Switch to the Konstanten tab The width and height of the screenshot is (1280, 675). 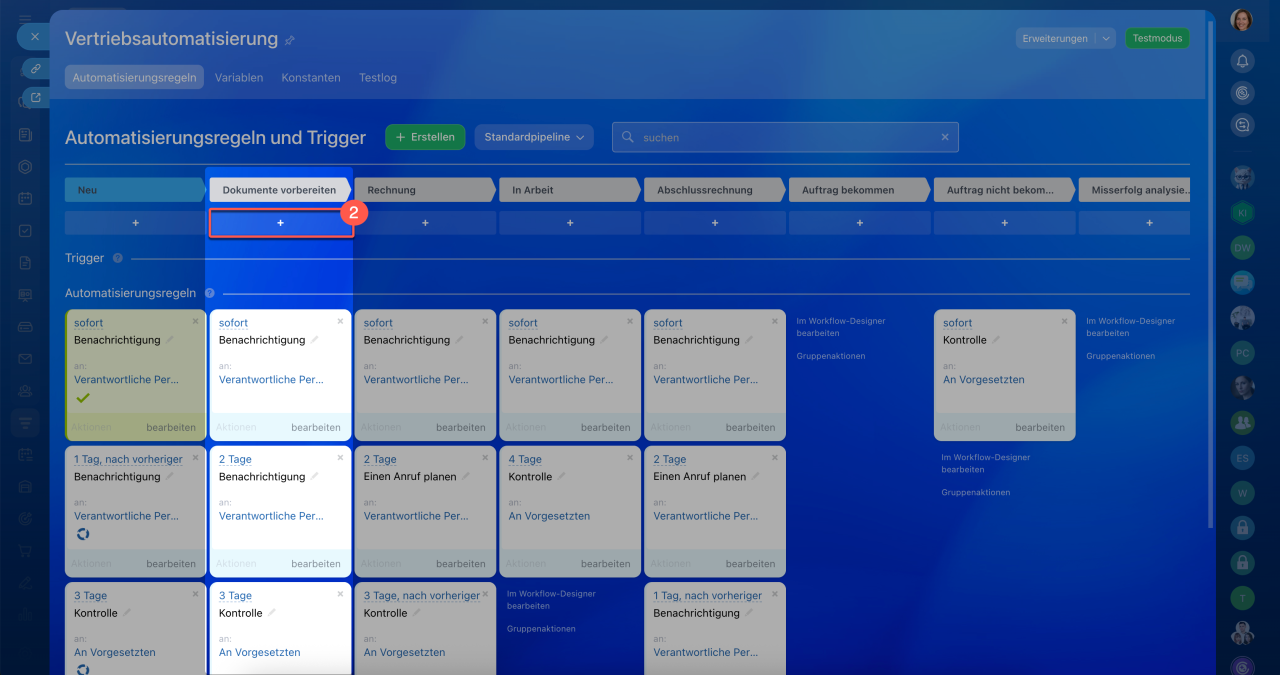[x=311, y=77]
